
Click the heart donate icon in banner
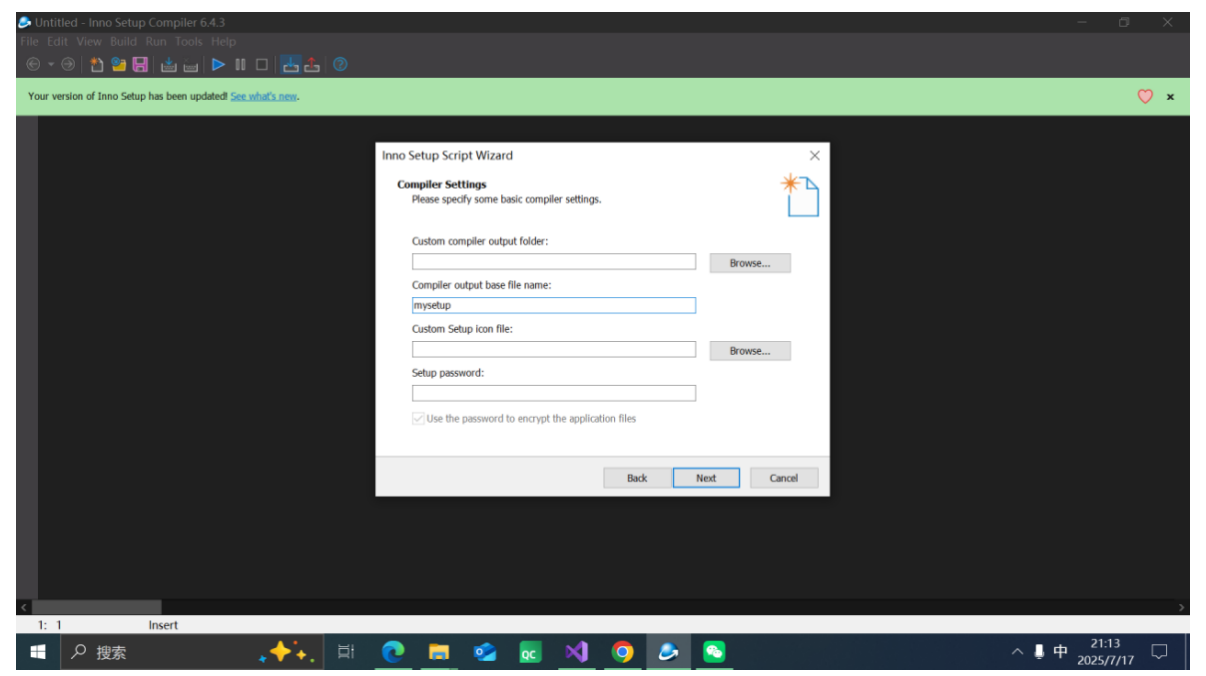pos(1145,96)
